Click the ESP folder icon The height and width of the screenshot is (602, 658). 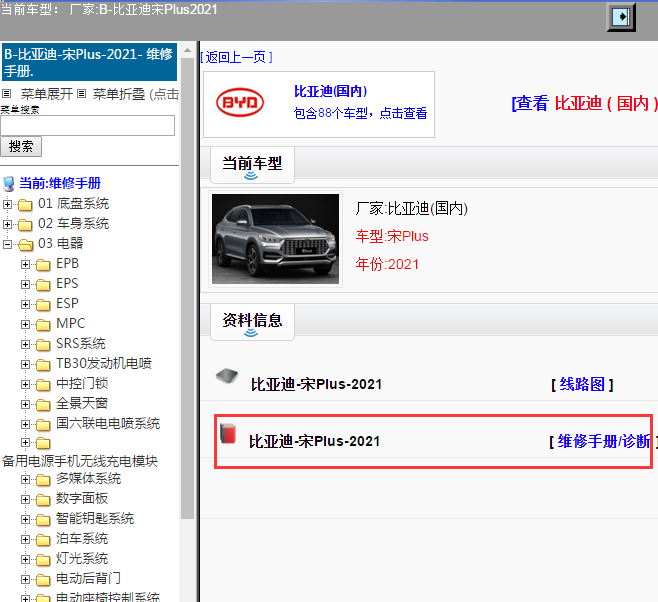coord(43,305)
